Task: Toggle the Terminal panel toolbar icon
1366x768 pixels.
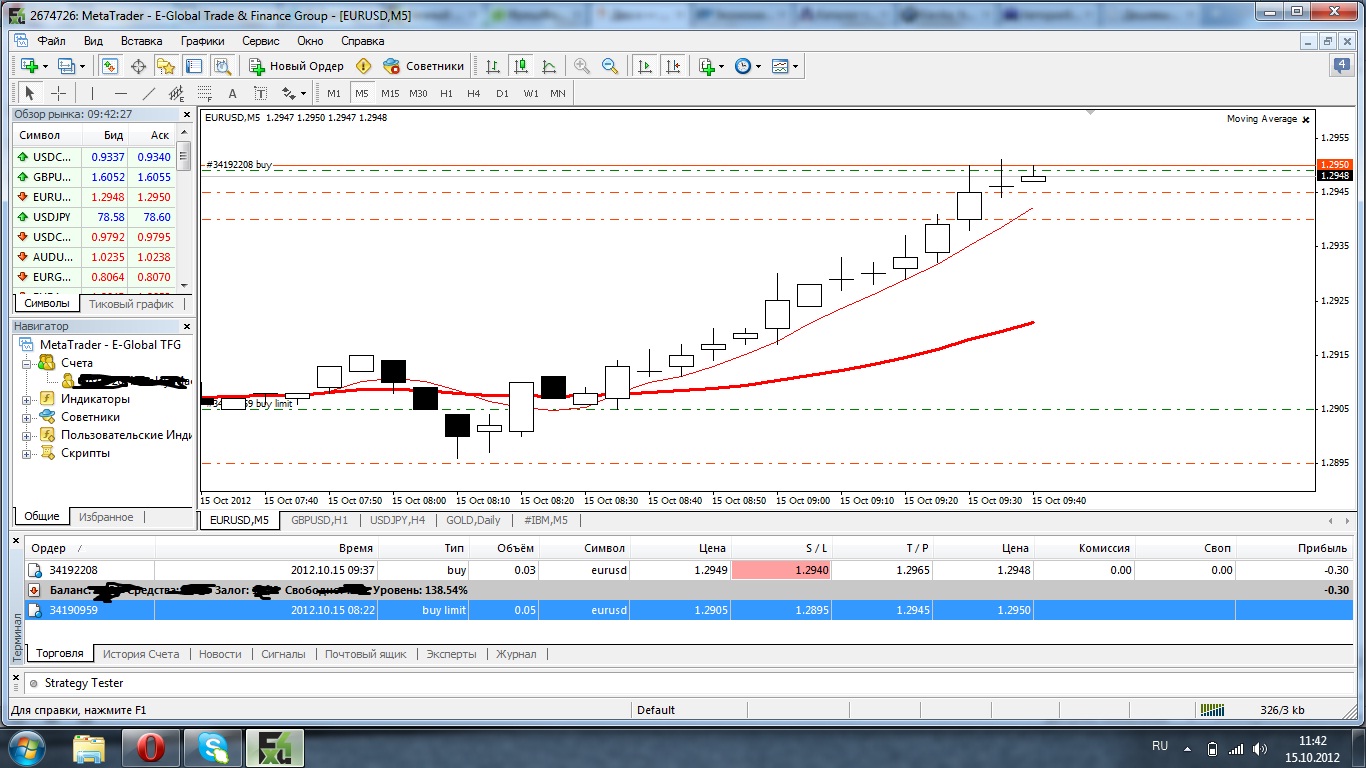Action: pos(194,66)
